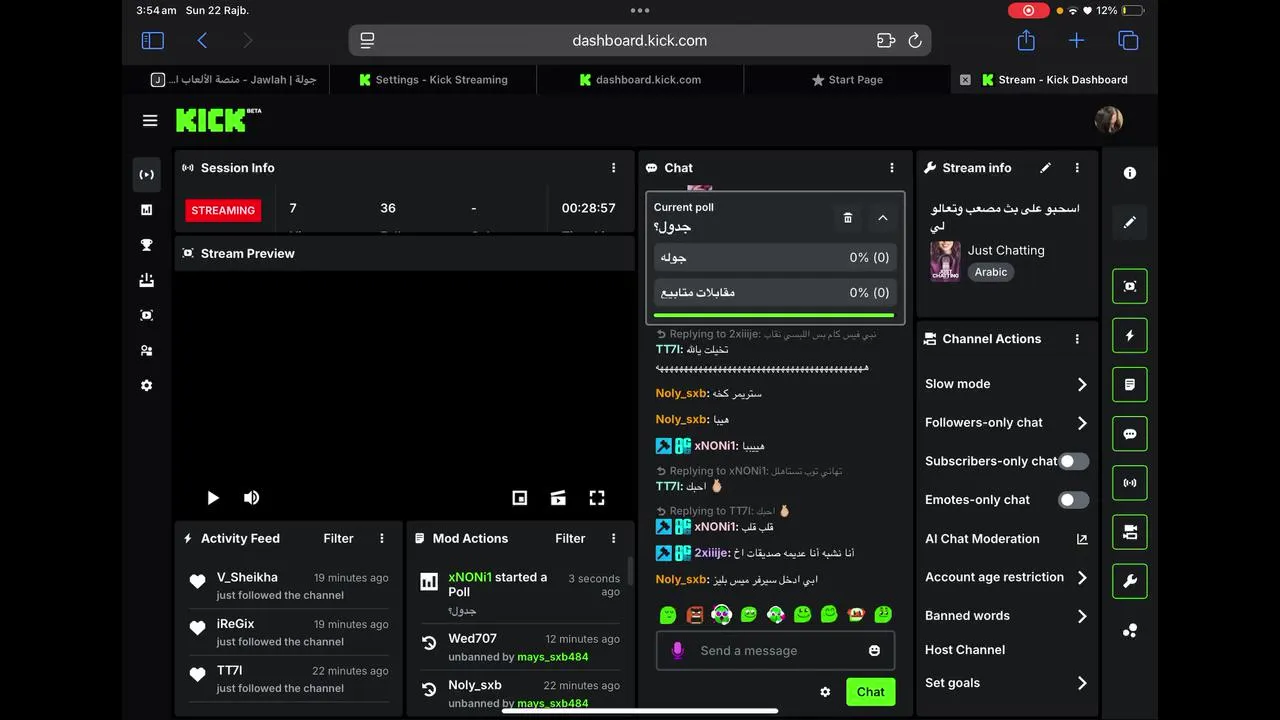This screenshot has width=1280, height=720.
Task: Click the red STREAMING status badge
Action: coord(223,210)
